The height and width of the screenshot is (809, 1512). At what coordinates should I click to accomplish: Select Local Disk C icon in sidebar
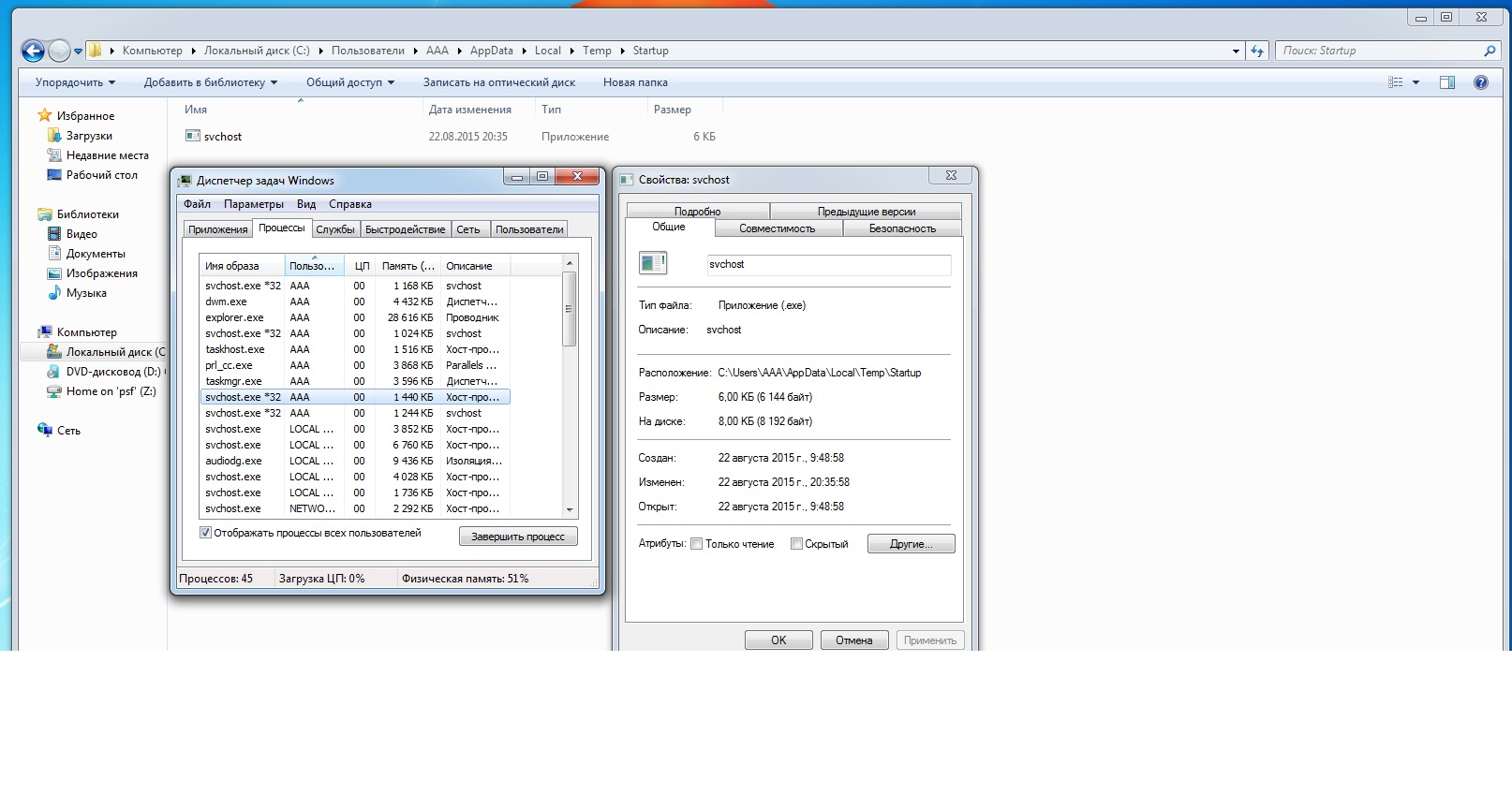click(x=54, y=351)
